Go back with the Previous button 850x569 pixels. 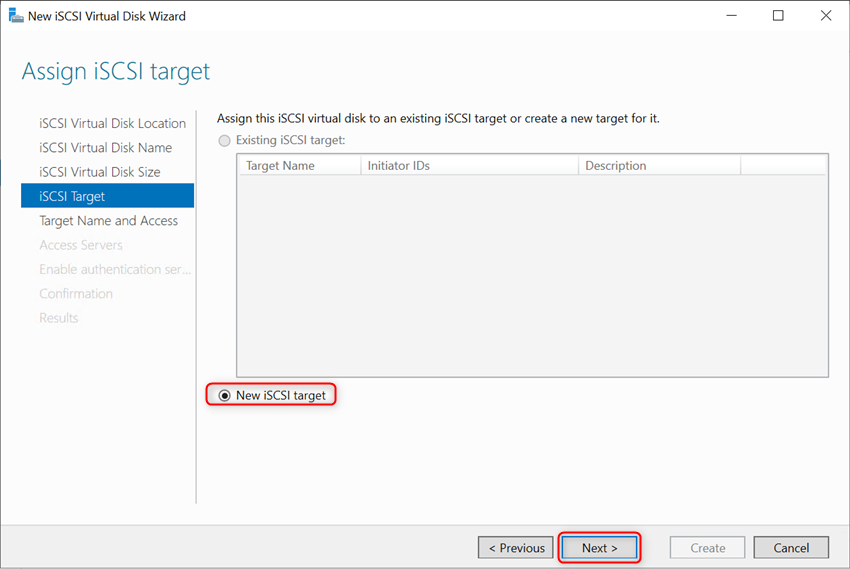tap(516, 548)
